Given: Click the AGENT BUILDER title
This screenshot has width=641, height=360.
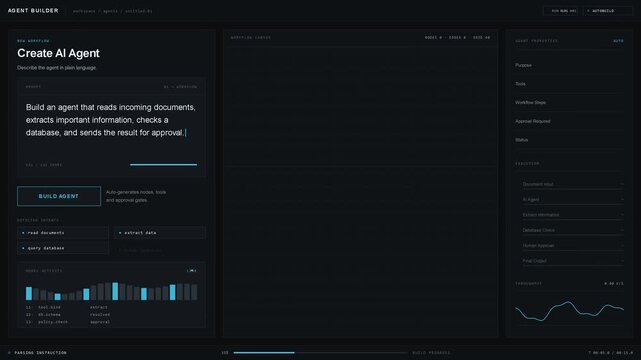Looking at the screenshot, I should tap(33, 11).
